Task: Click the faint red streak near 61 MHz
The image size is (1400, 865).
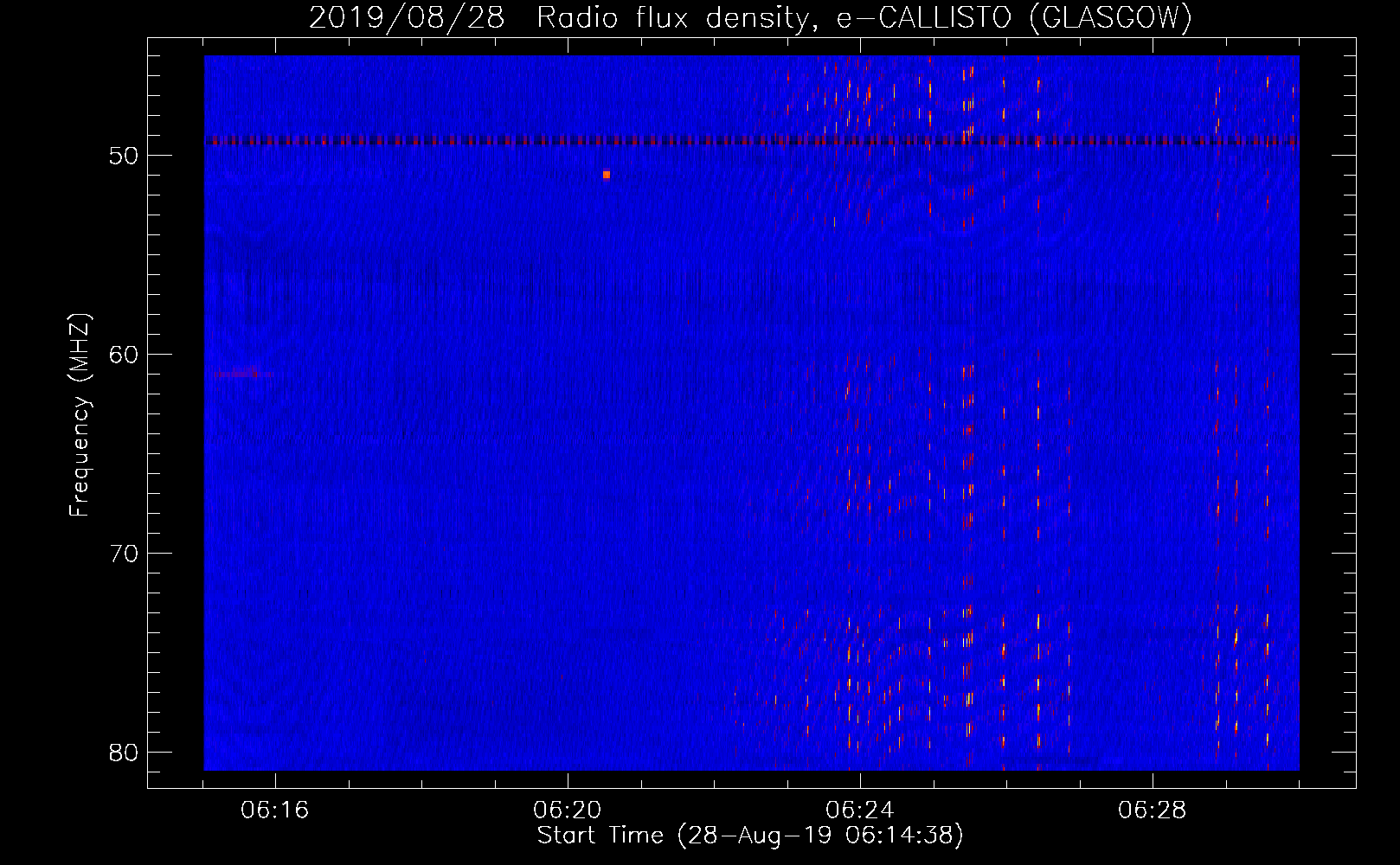Action: point(244,374)
